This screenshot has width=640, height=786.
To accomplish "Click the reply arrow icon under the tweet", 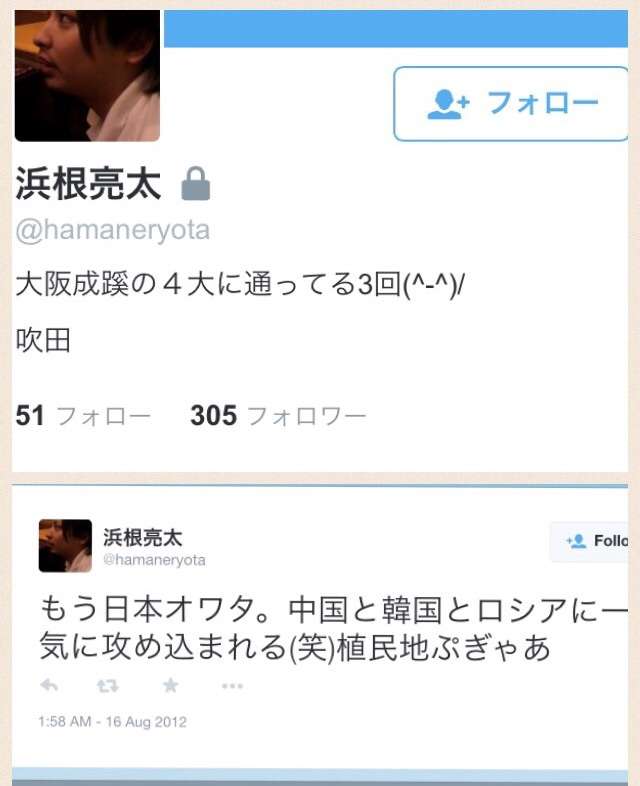I will 49,685.
